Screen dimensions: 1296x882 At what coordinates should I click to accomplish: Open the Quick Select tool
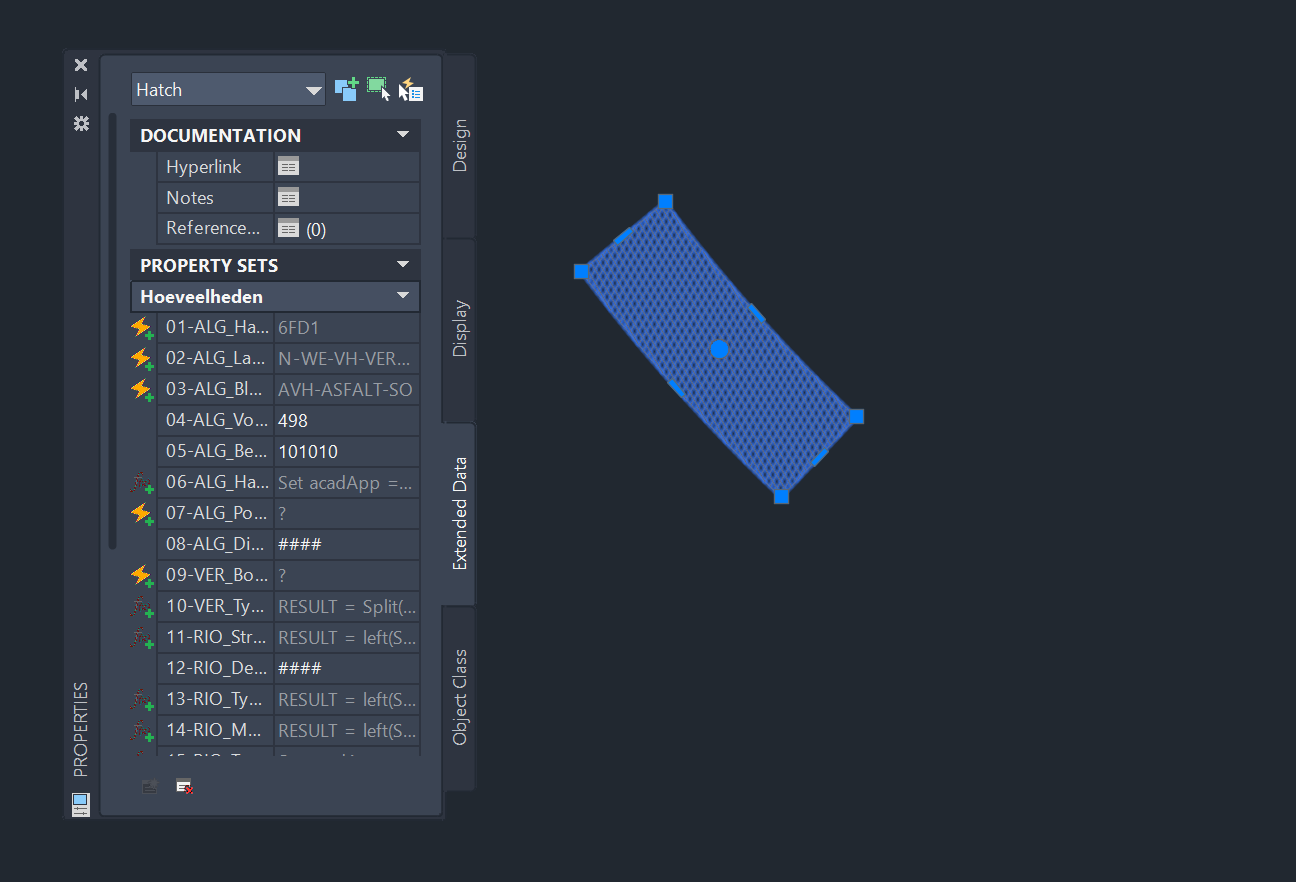coord(411,89)
